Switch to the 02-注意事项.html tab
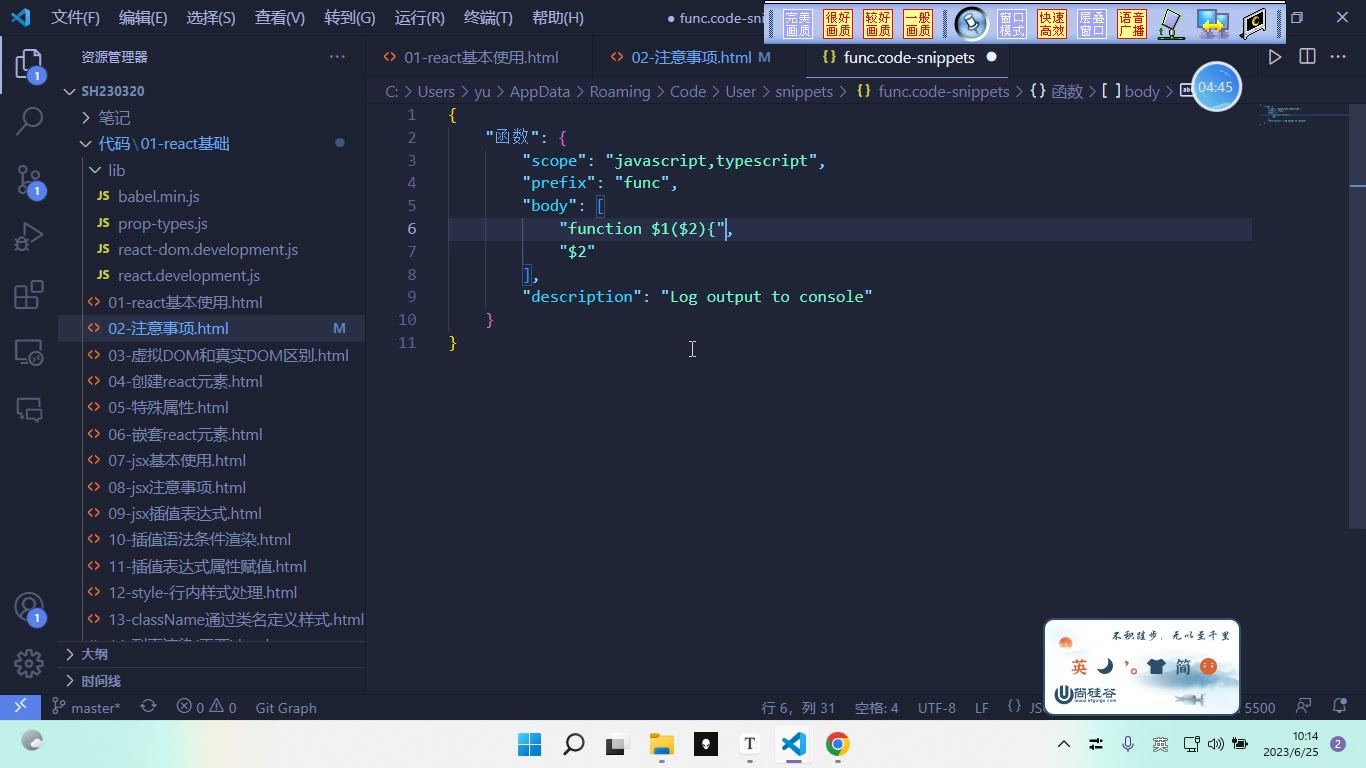 pos(691,57)
